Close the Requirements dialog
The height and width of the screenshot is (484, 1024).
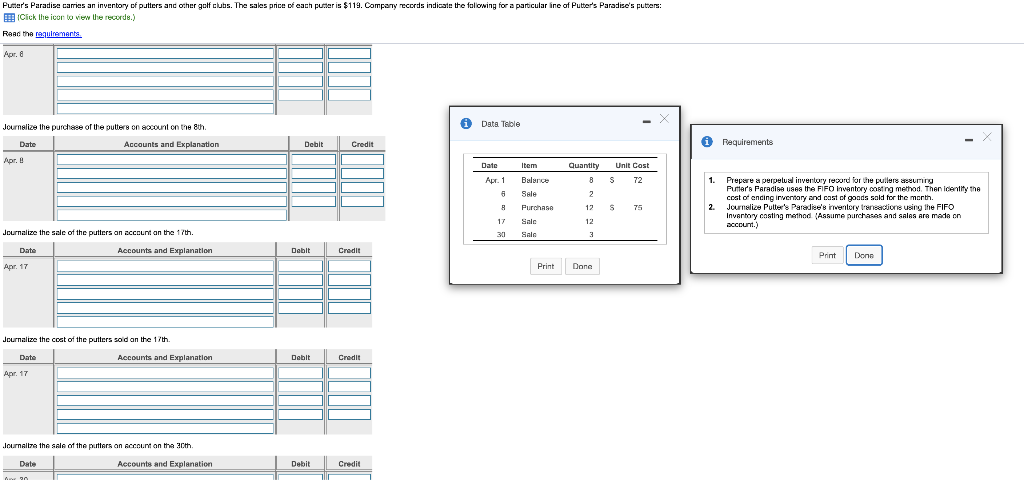(x=987, y=136)
